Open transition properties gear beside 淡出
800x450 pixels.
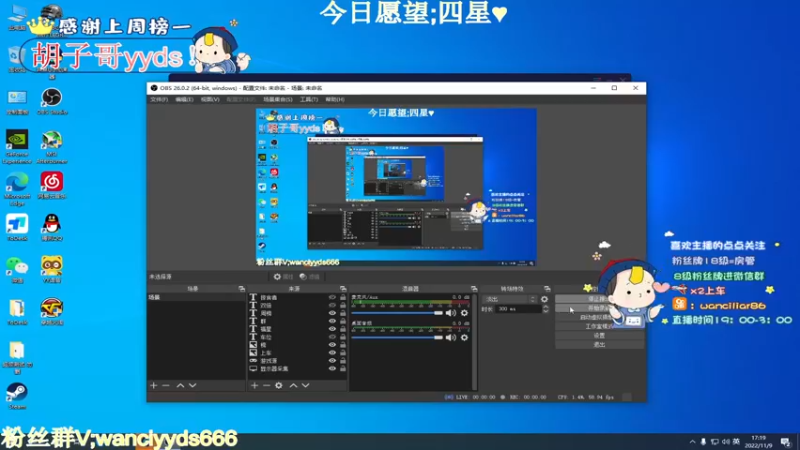coord(544,299)
